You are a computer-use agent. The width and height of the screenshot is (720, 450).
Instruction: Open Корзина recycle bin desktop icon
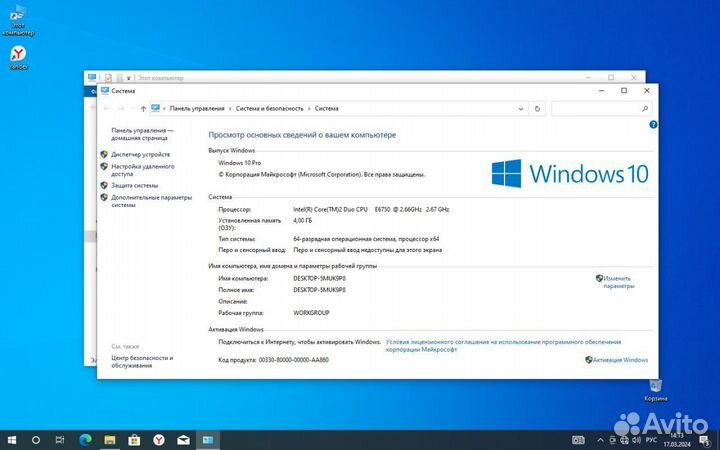click(x=655, y=390)
